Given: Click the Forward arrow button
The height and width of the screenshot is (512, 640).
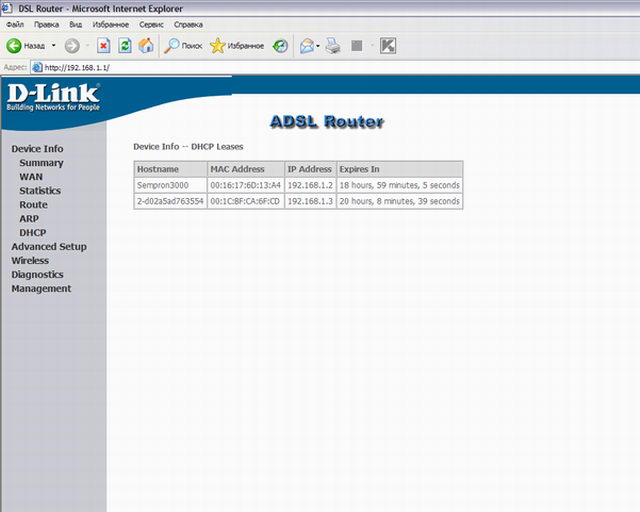Looking at the screenshot, I should coord(72,46).
